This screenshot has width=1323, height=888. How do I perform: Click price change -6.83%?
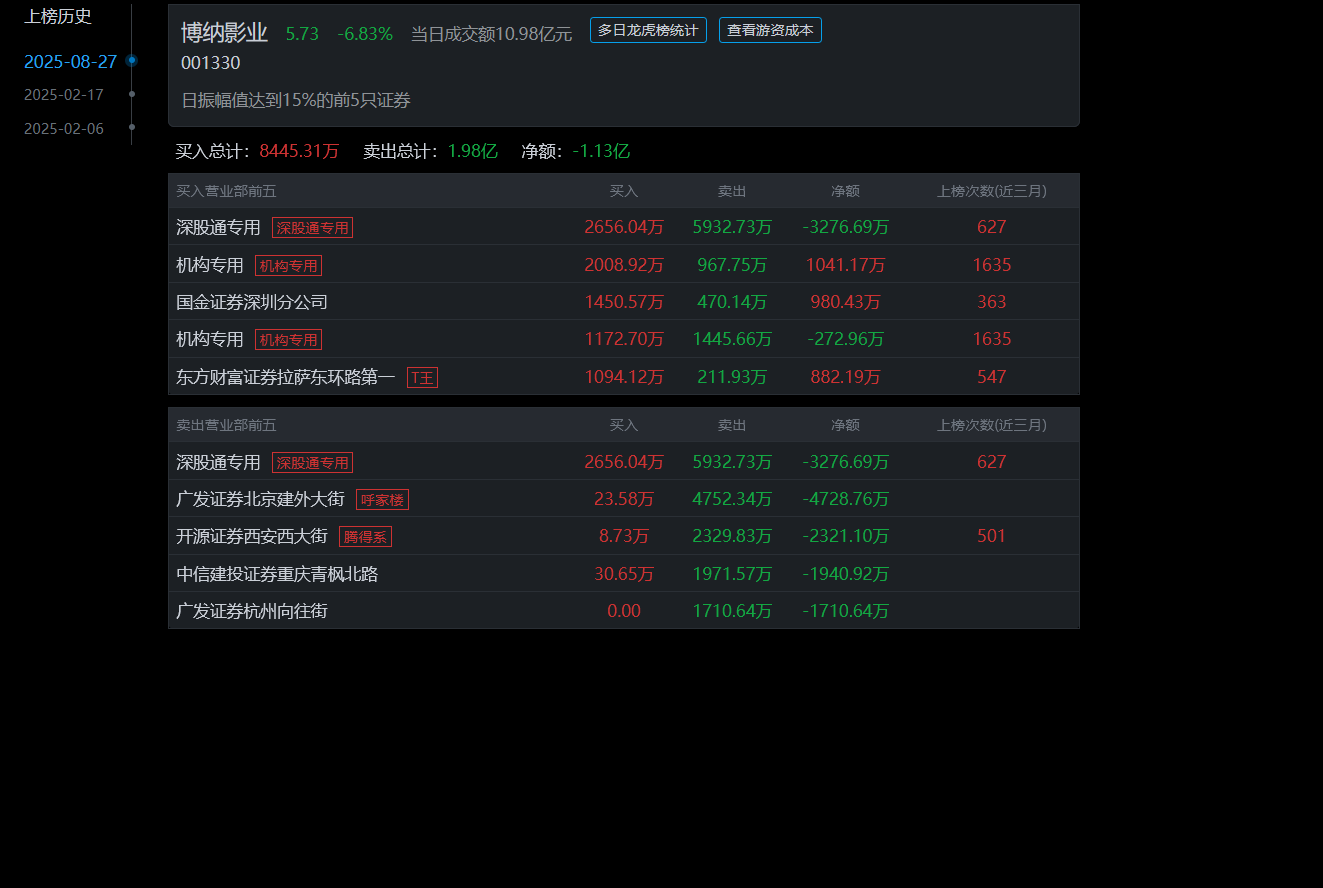tap(365, 33)
